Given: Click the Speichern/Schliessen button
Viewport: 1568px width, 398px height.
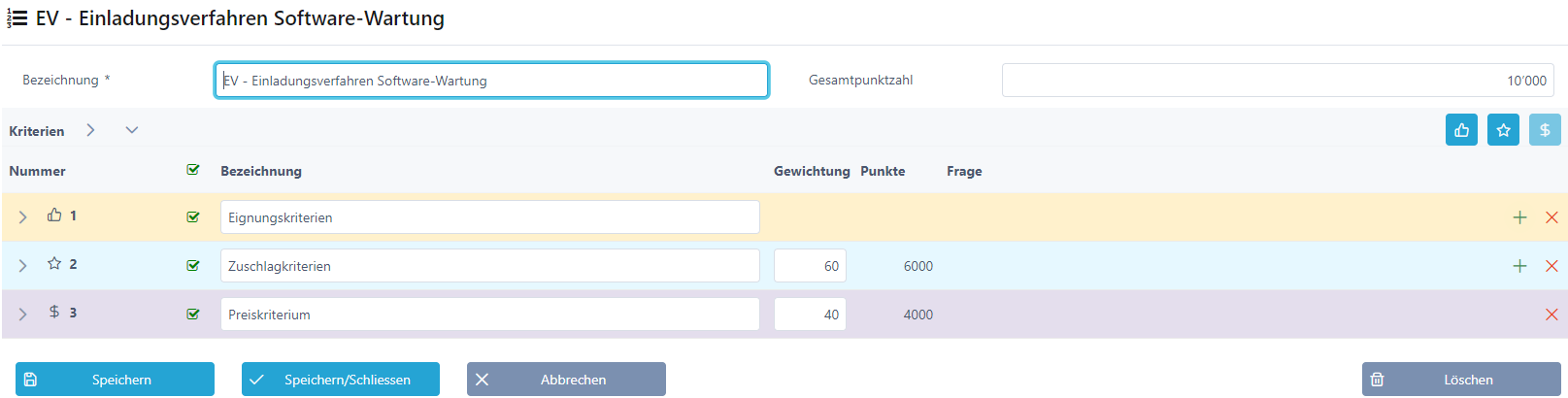Looking at the screenshot, I should [341, 380].
